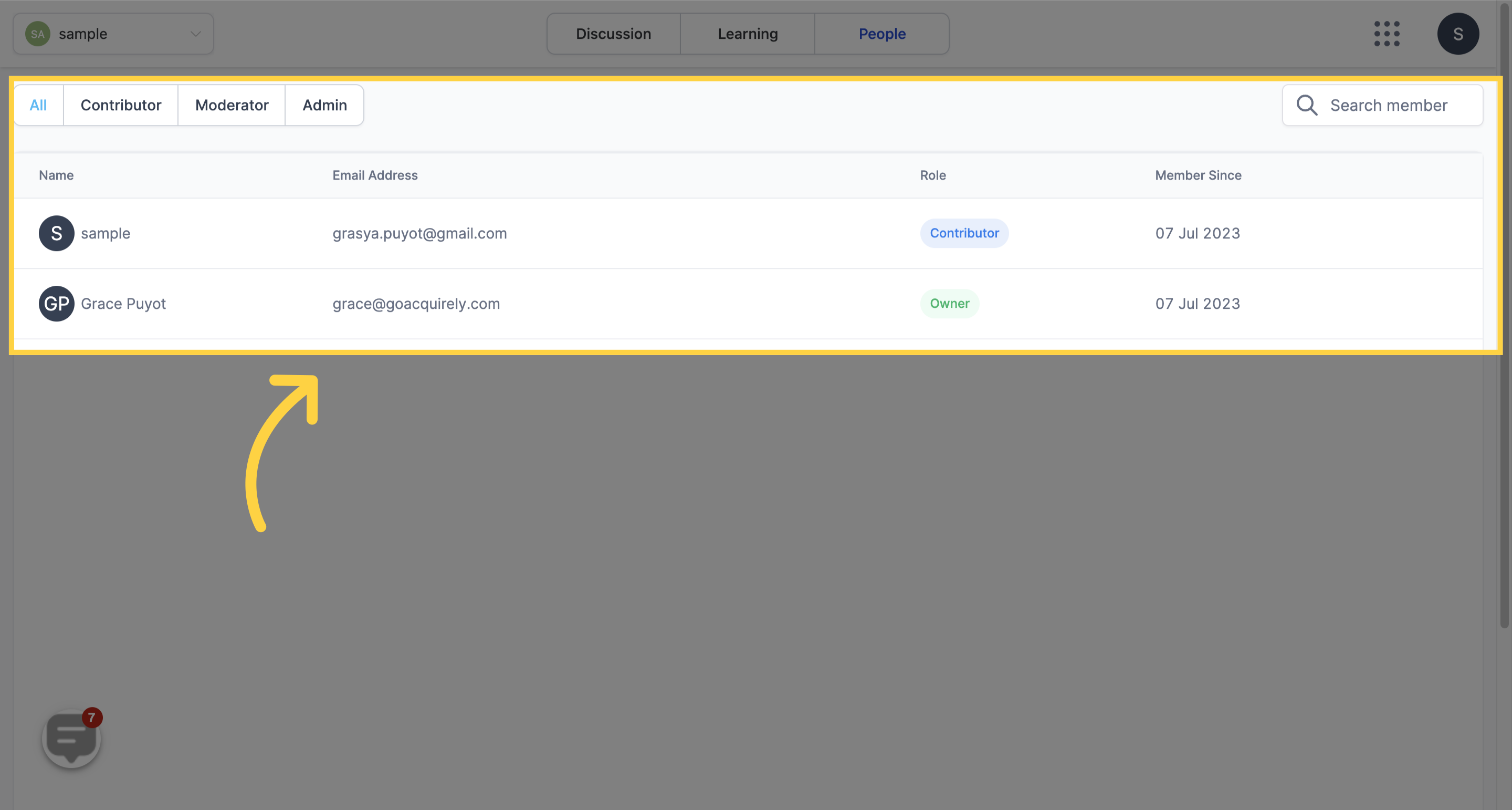The height and width of the screenshot is (810, 1512).
Task: Click on sample member name row
Action: pyautogui.click(x=105, y=232)
